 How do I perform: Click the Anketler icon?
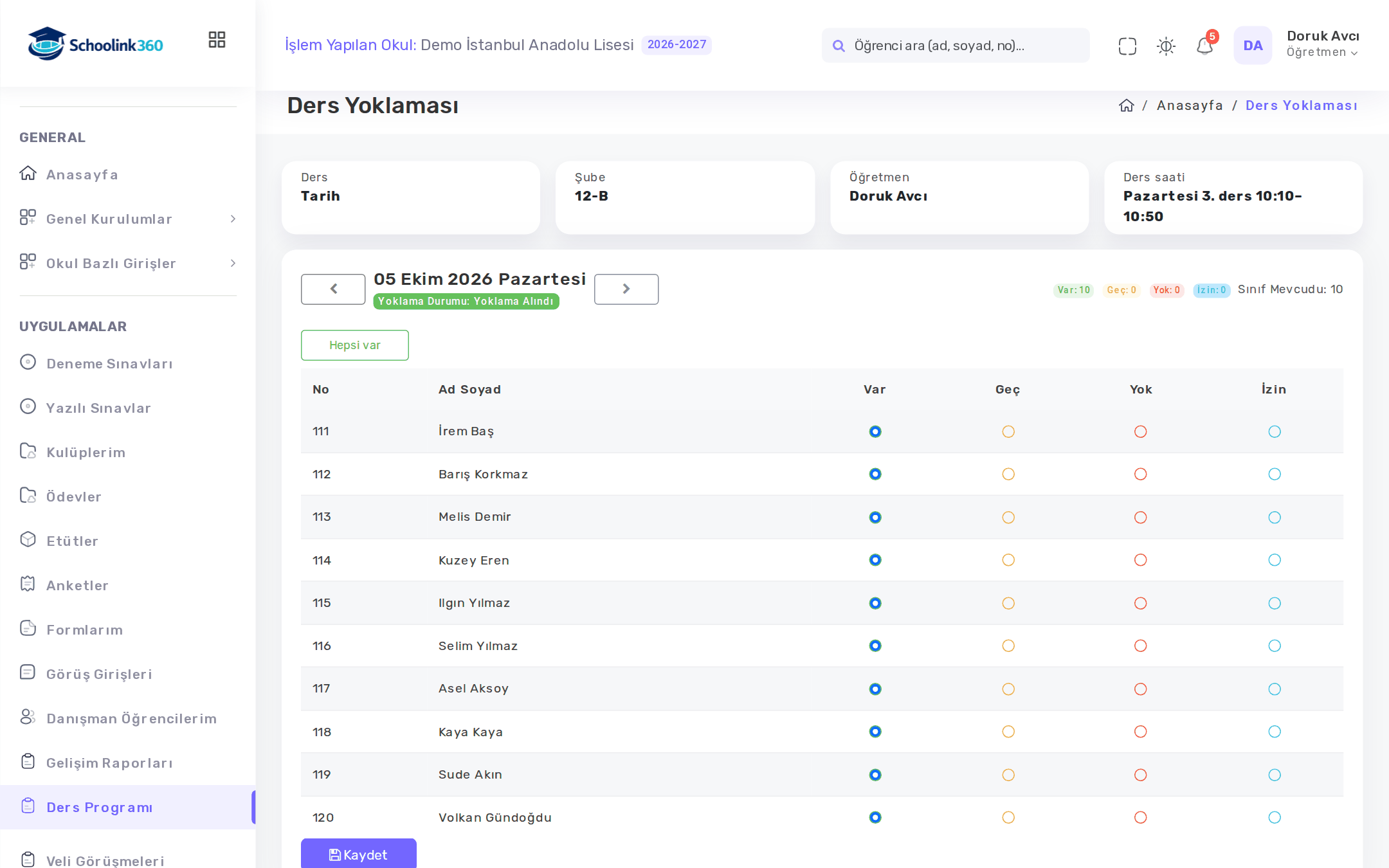coord(28,584)
